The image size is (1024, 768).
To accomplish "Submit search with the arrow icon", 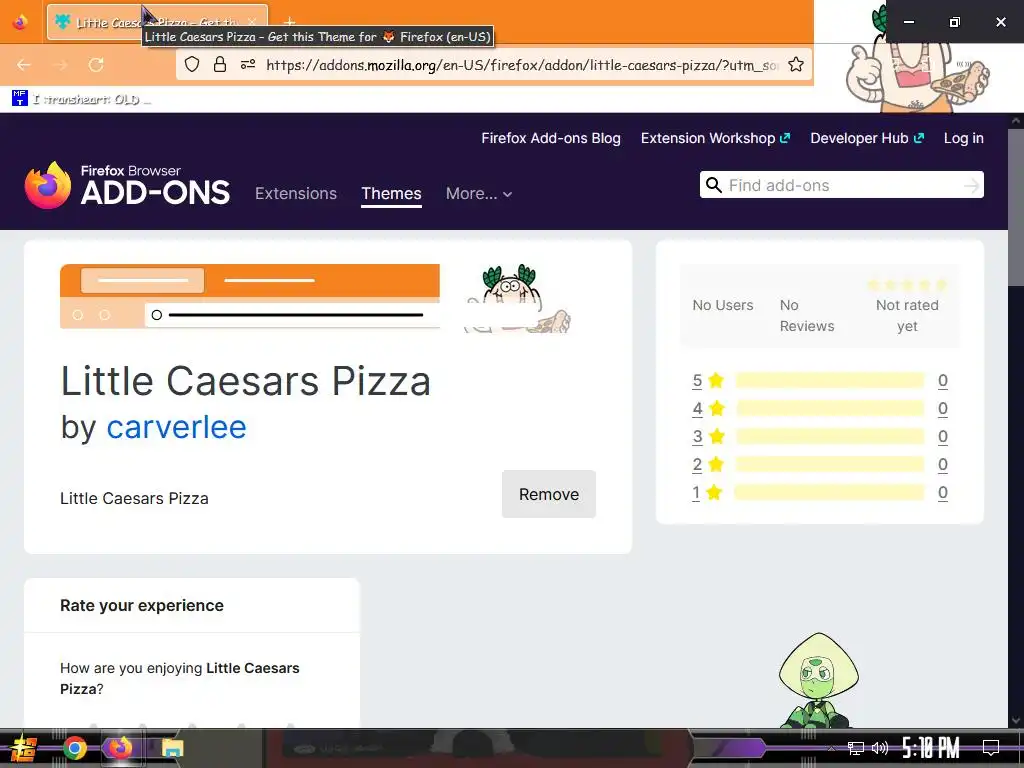I will coord(972,186).
